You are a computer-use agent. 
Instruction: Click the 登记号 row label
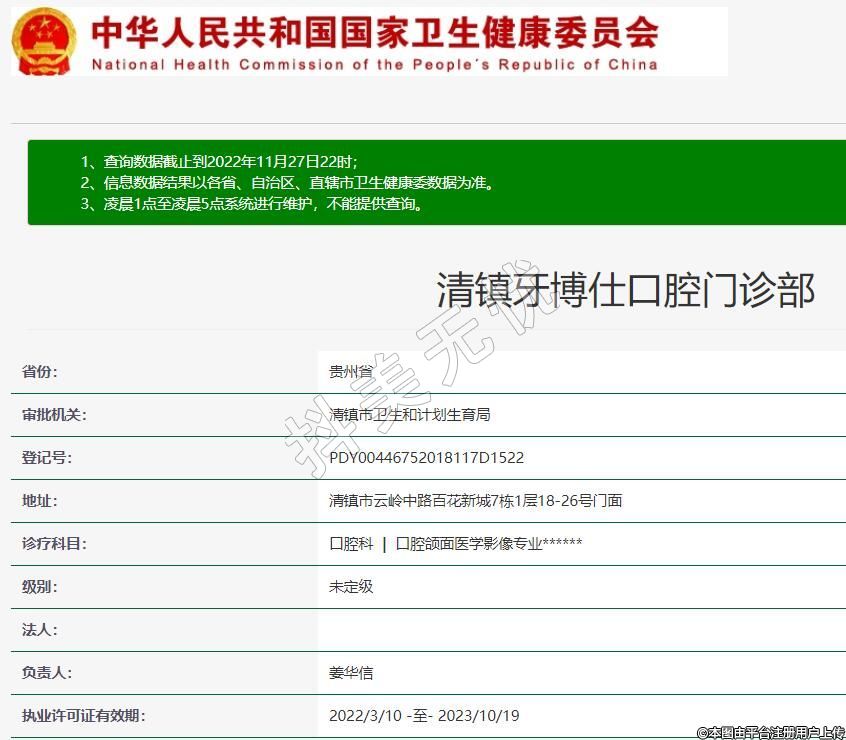point(47,458)
